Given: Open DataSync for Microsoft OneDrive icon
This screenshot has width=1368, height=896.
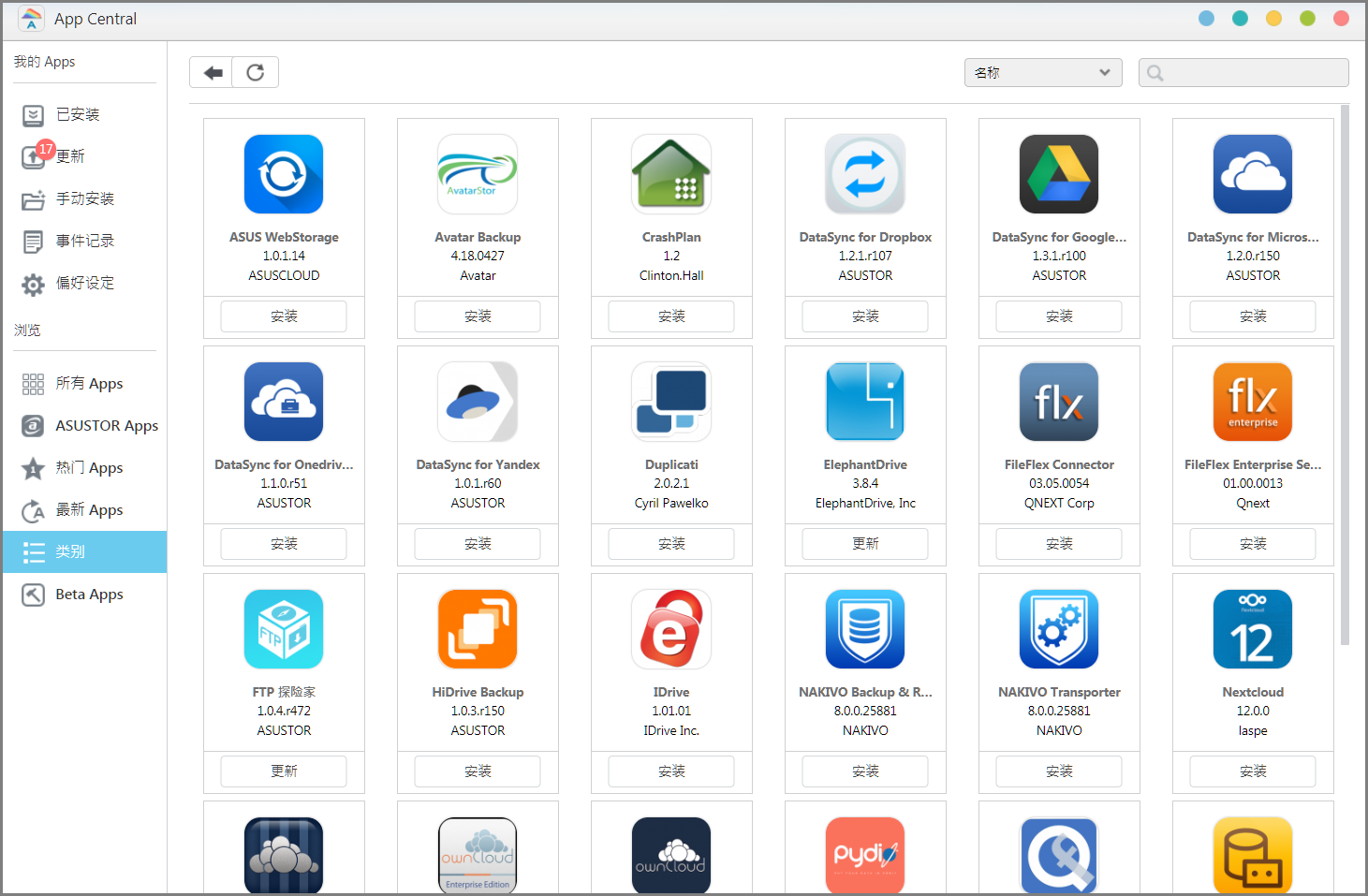Looking at the screenshot, I should coord(1253,174).
